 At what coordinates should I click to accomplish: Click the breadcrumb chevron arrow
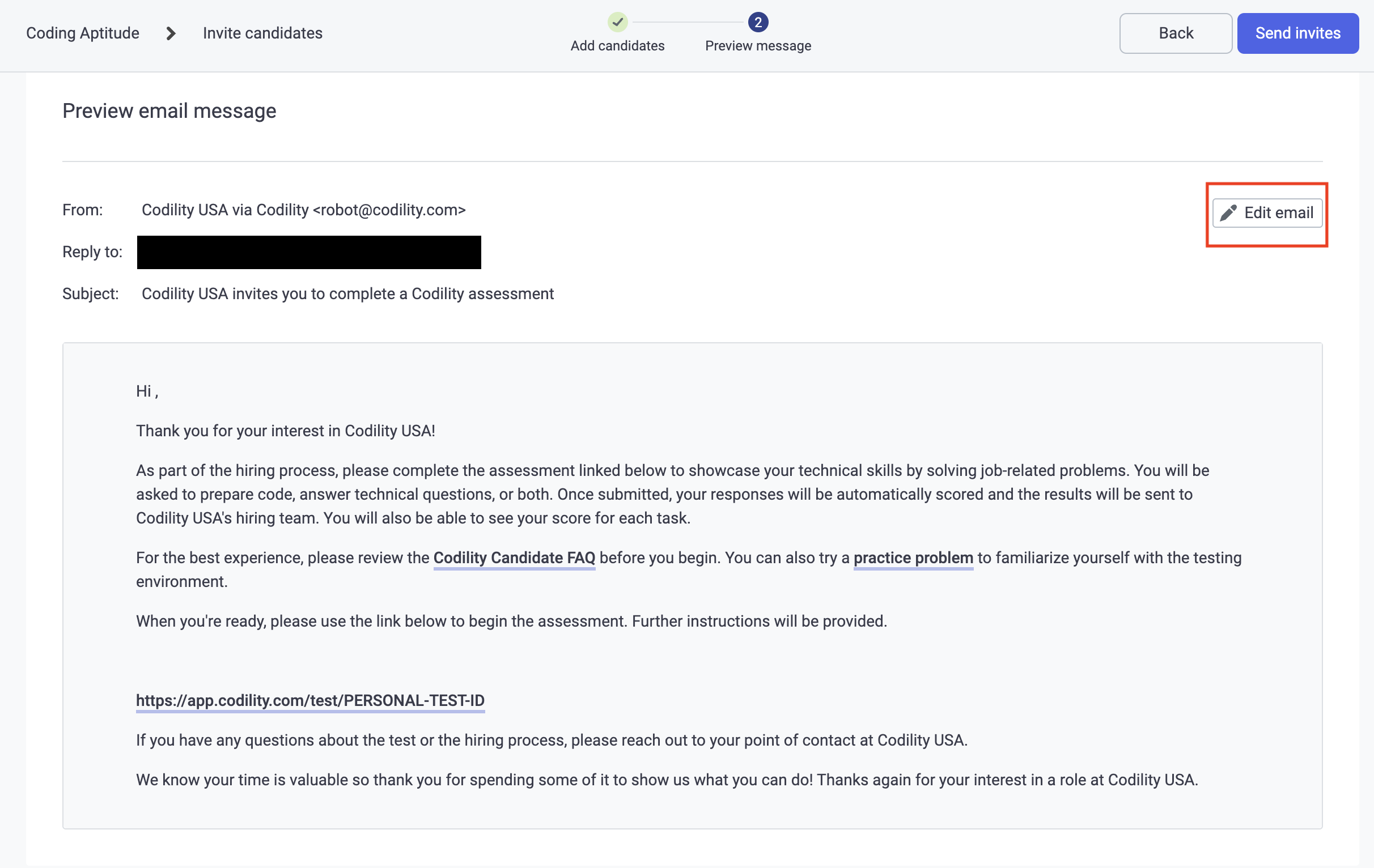pyautogui.click(x=171, y=33)
